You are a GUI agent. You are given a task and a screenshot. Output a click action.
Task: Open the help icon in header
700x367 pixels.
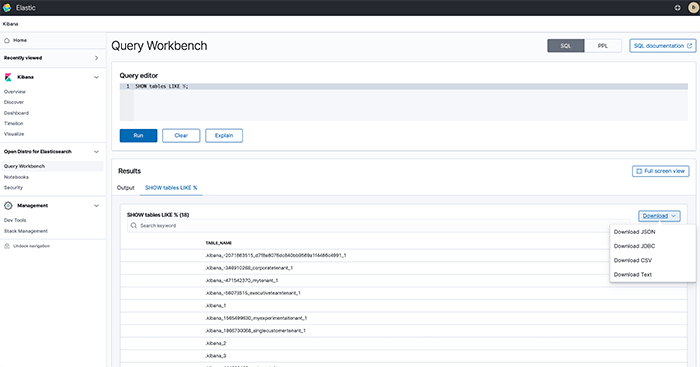pyautogui.click(x=677, y=8)
